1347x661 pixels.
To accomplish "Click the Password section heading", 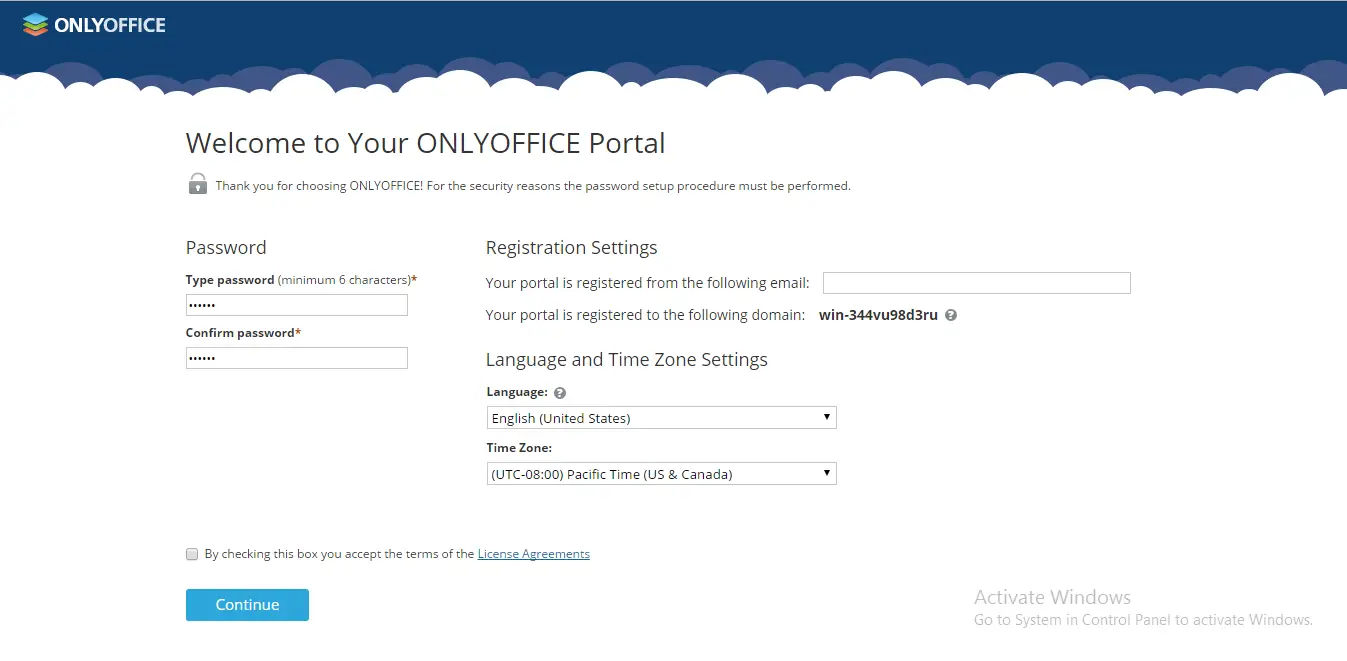I will tap(226, 248).
